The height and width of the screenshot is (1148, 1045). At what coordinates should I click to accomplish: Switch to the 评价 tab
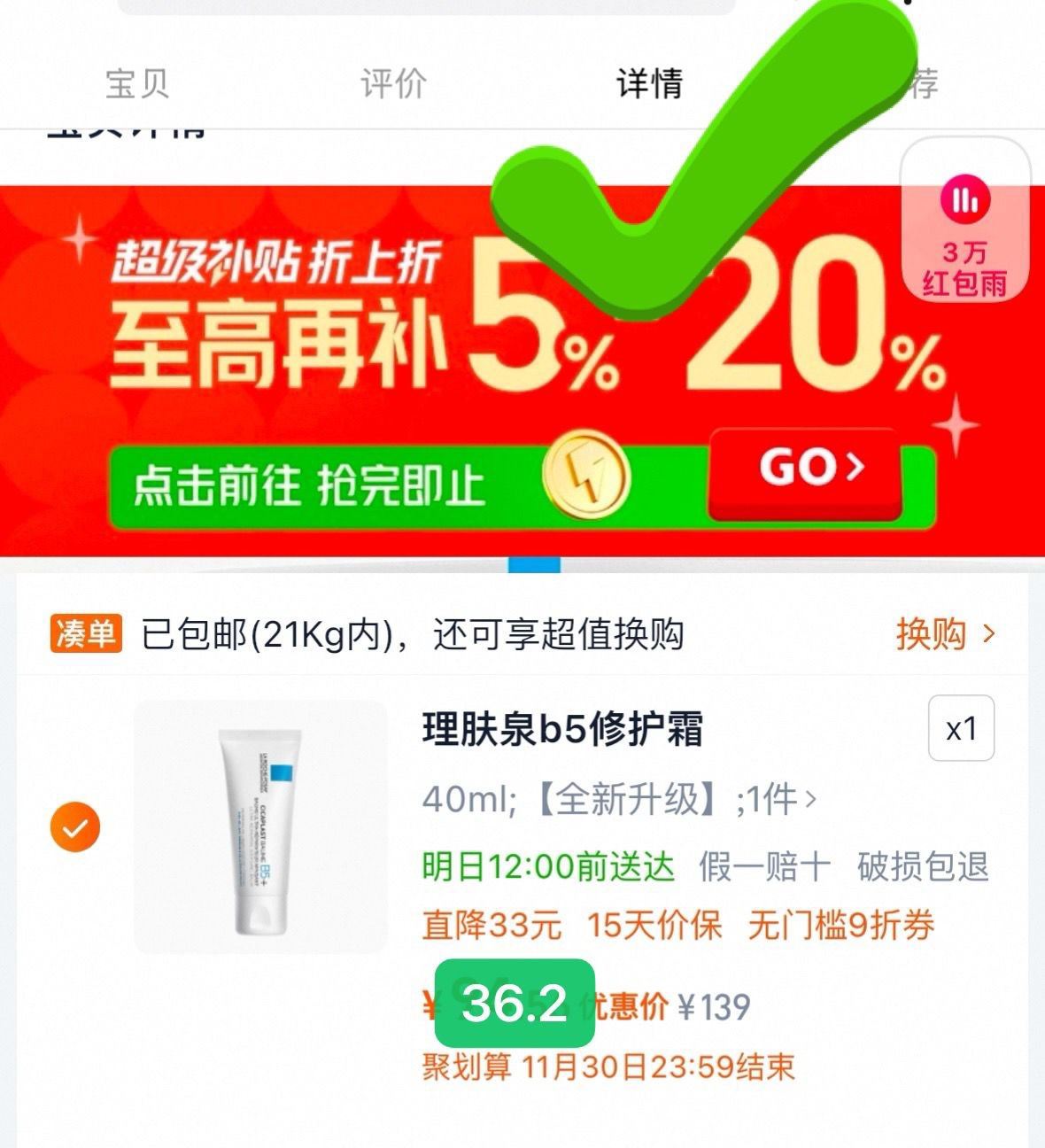[393, 84]
